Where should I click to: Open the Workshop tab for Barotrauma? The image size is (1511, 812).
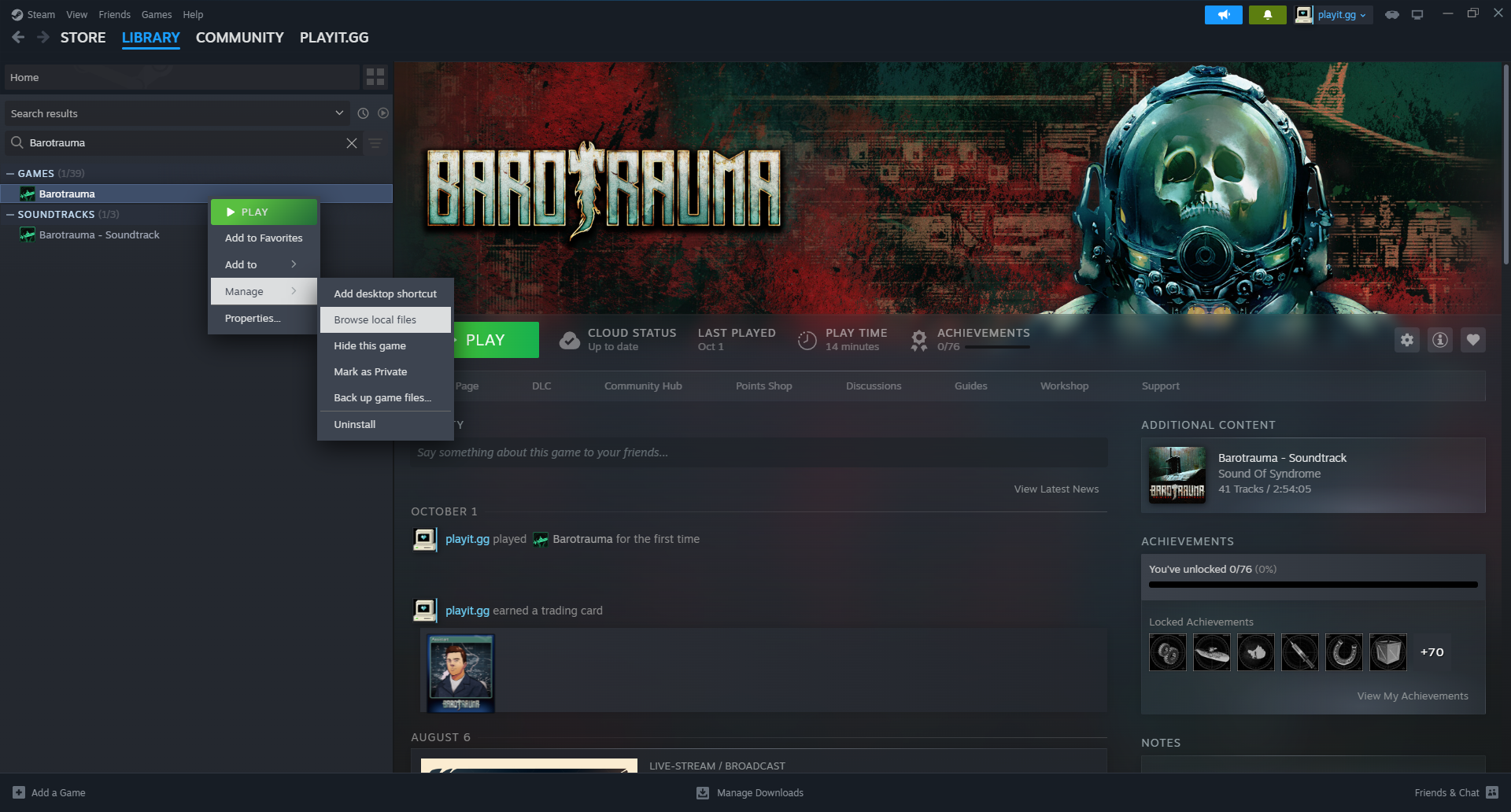point(1064,386)
